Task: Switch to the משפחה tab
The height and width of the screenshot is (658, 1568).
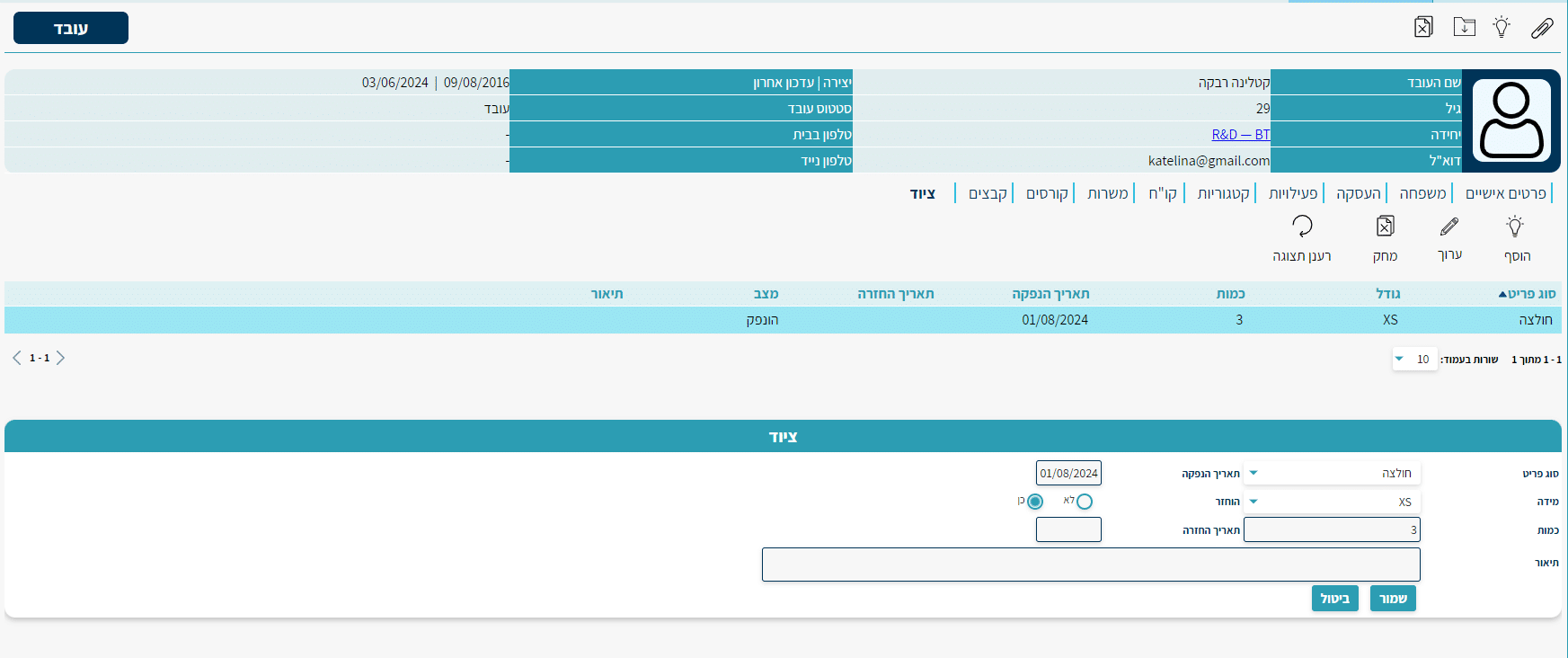Action: (1422, 193)
